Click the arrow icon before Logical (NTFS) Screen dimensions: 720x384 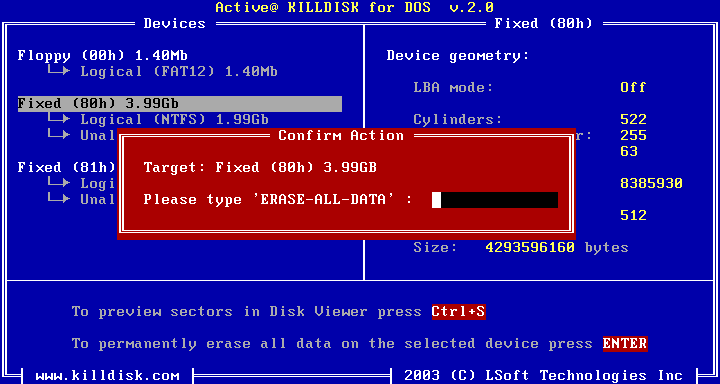59,119
